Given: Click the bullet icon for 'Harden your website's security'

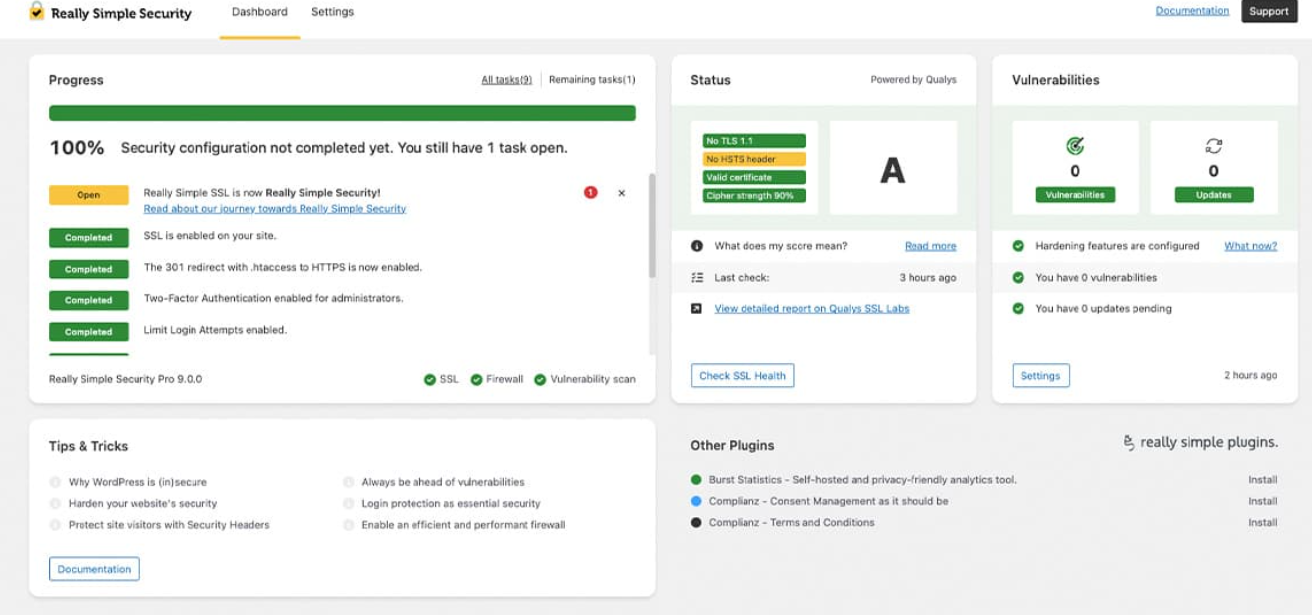Looking at the screenshot, I should pyautogui.click(x=55, y=503).
